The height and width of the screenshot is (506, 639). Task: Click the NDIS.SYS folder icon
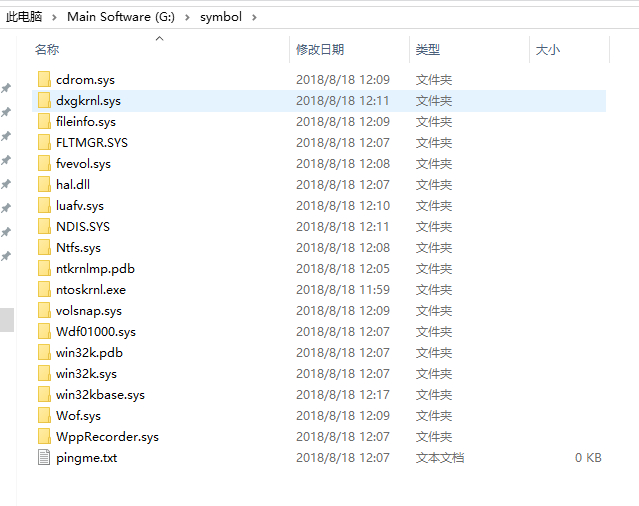43,226
